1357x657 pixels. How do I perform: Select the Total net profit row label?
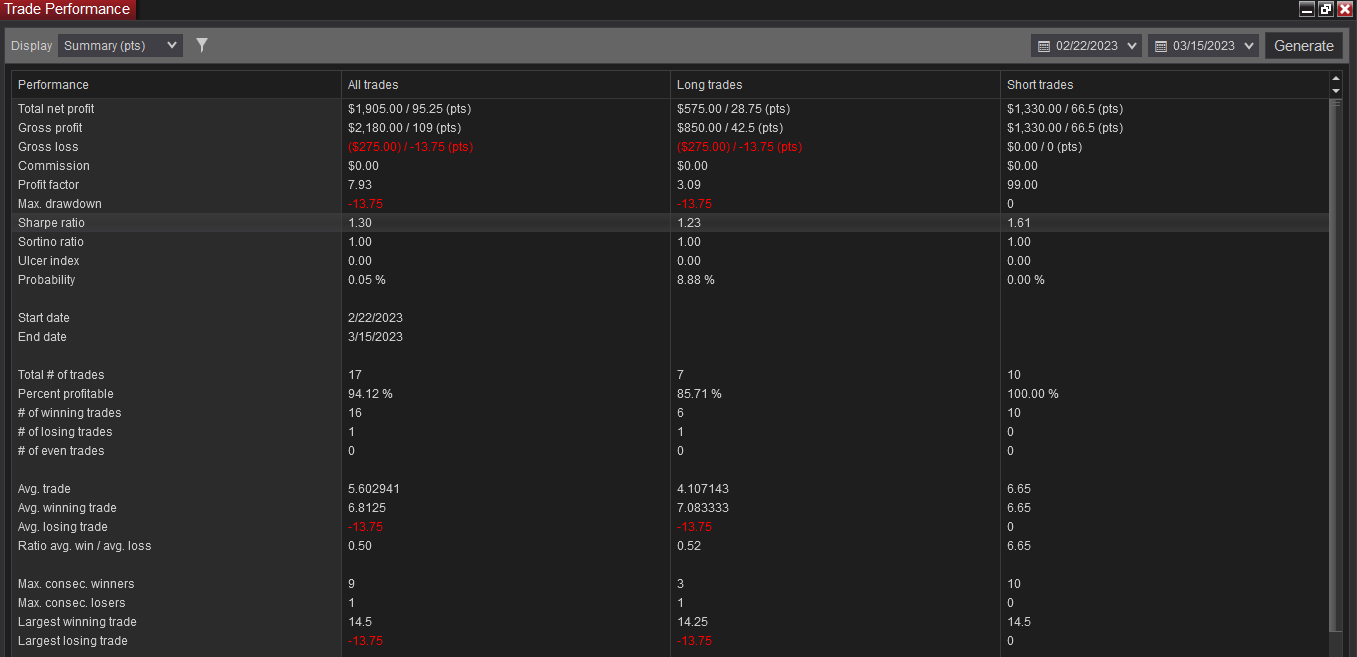tap(56, 109)
